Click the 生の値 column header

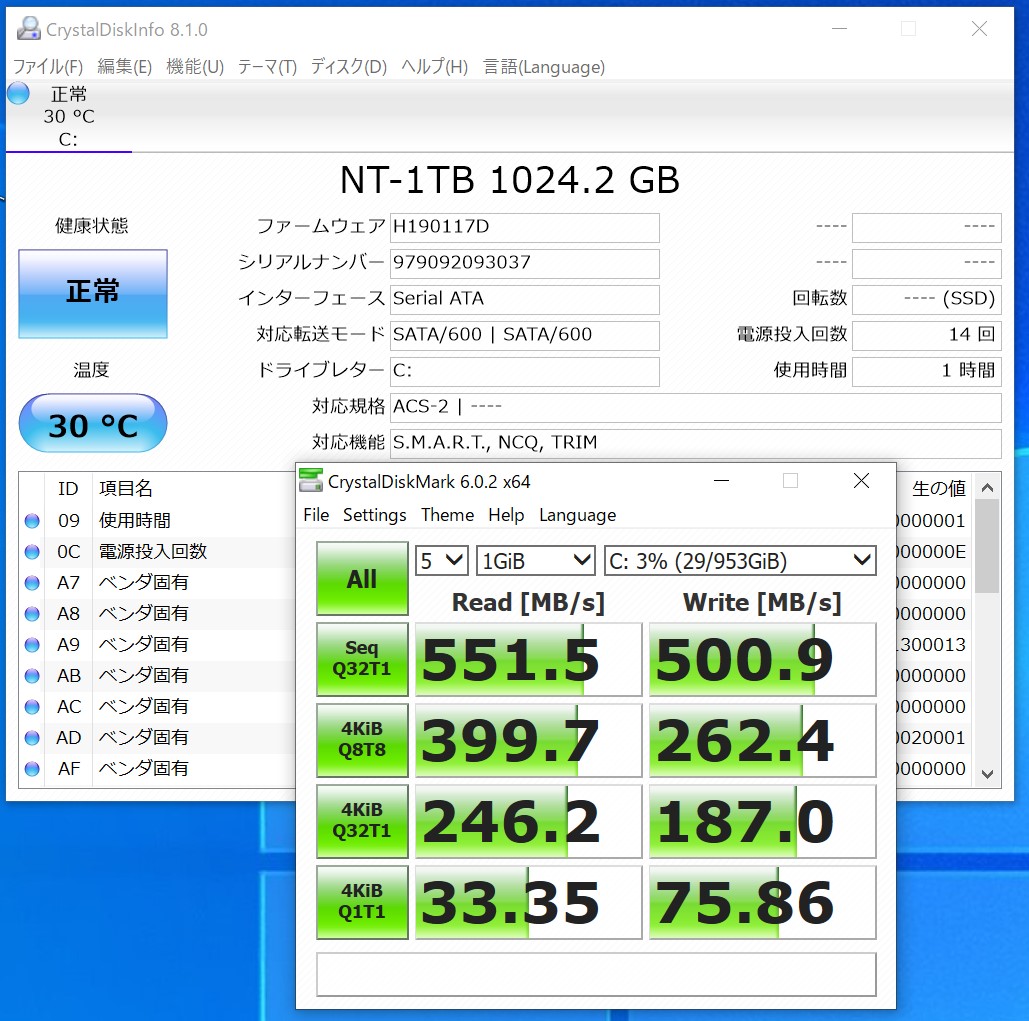coord(938,488)
